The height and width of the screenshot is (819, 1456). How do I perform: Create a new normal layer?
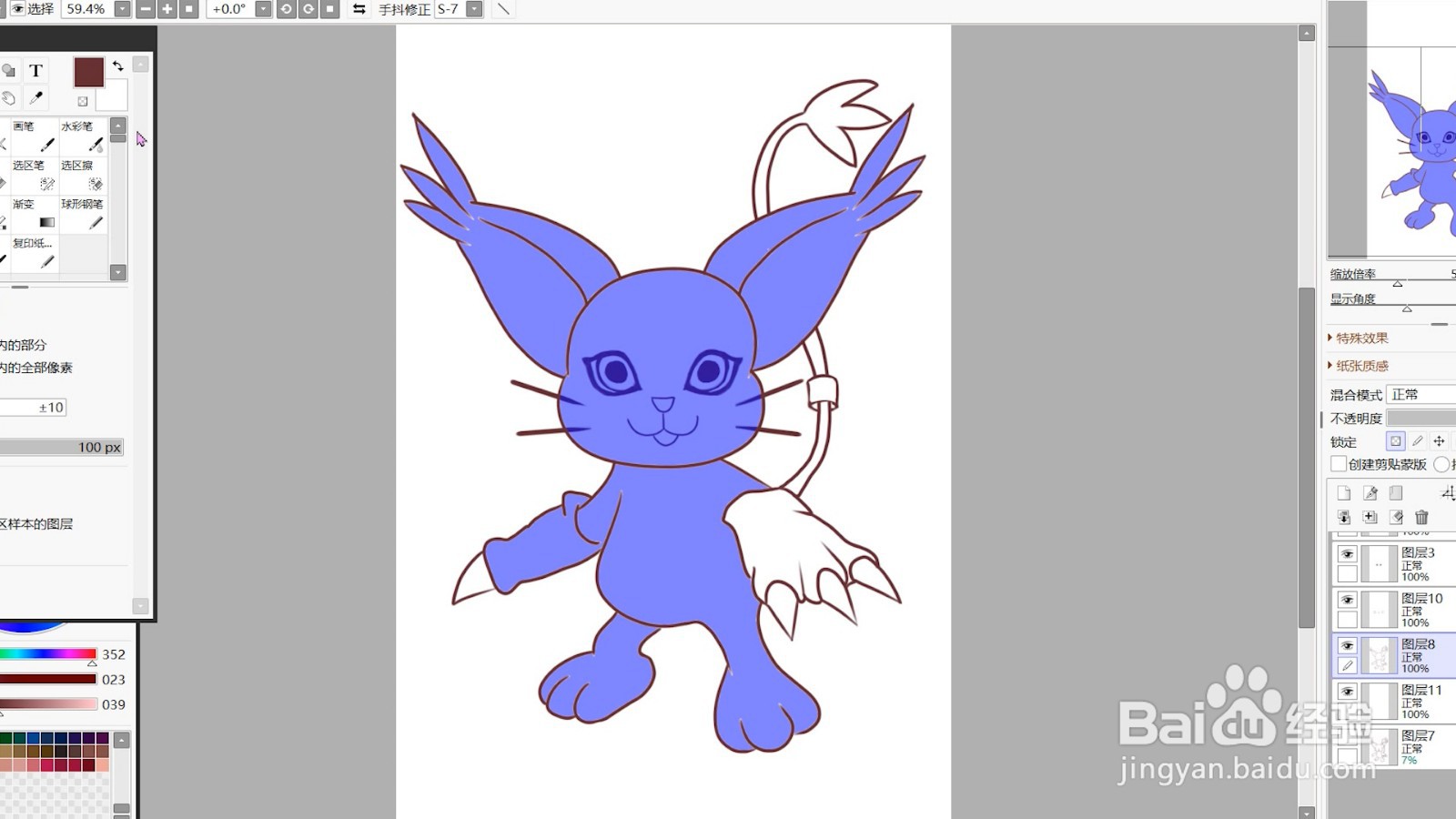[1344, 493]
